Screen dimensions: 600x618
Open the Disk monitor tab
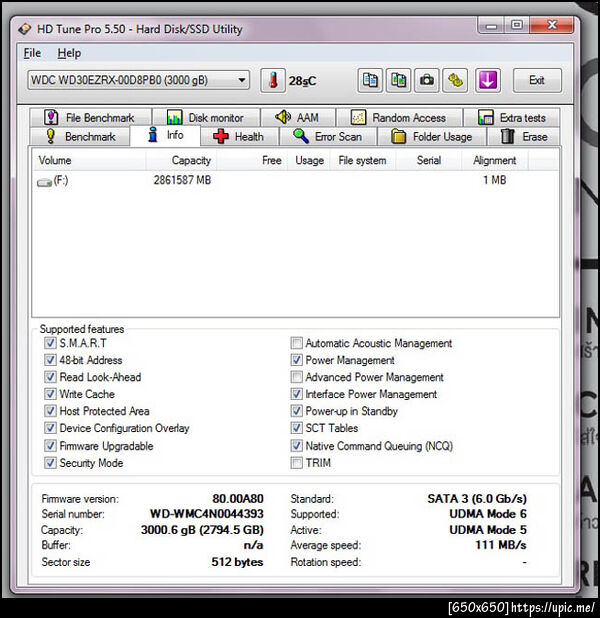pos(206,117)
